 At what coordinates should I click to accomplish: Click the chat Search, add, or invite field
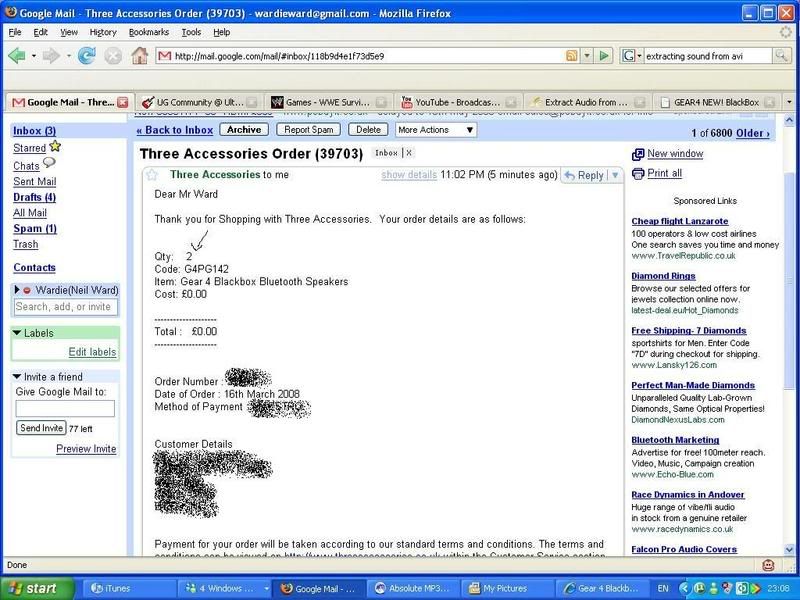point(65,307)
